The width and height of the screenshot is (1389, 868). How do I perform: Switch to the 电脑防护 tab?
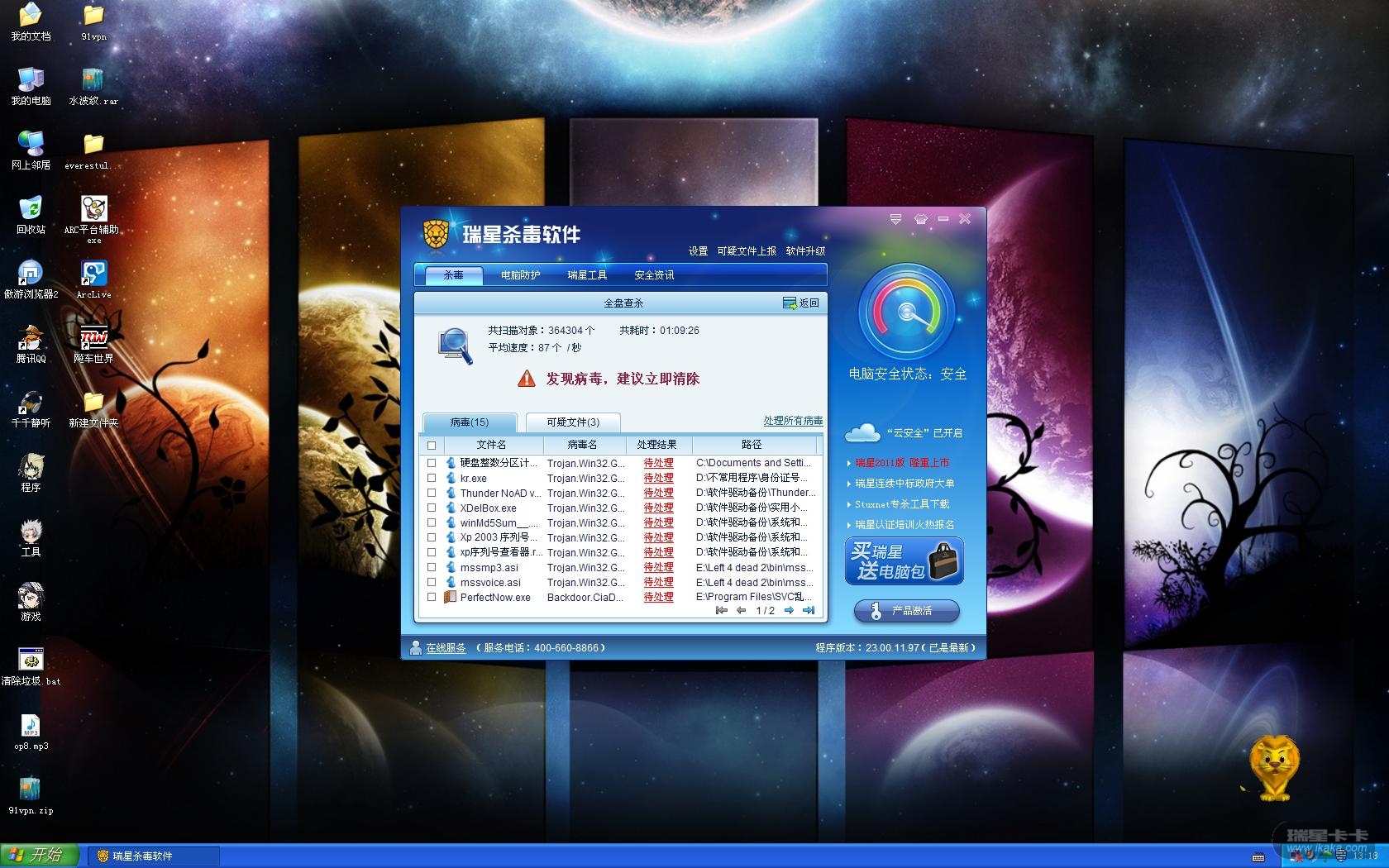521,274
